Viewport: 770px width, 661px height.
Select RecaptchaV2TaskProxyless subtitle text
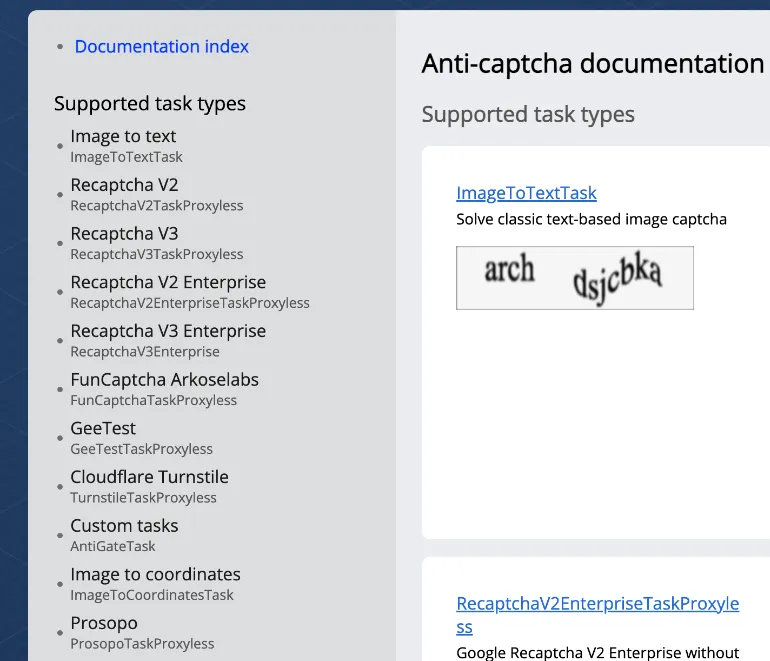[157, 205]
